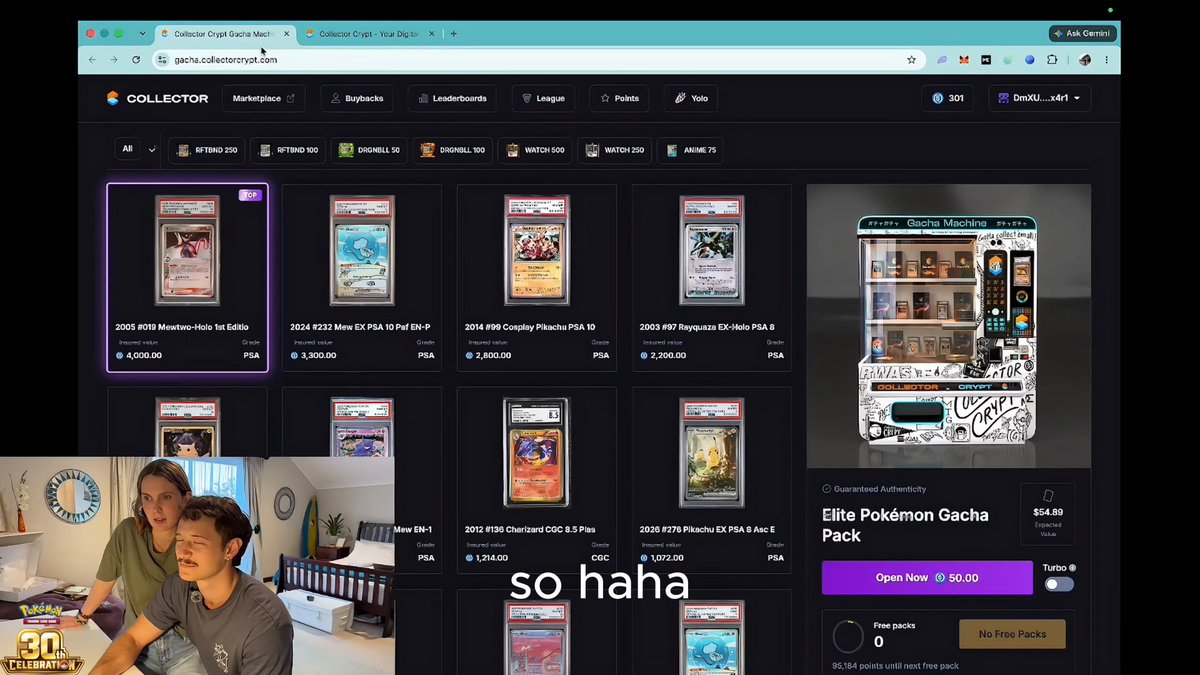Click the $54.89 Expected Value box
Viewport: 1200px width, 675px height.
pos(1048,514)
